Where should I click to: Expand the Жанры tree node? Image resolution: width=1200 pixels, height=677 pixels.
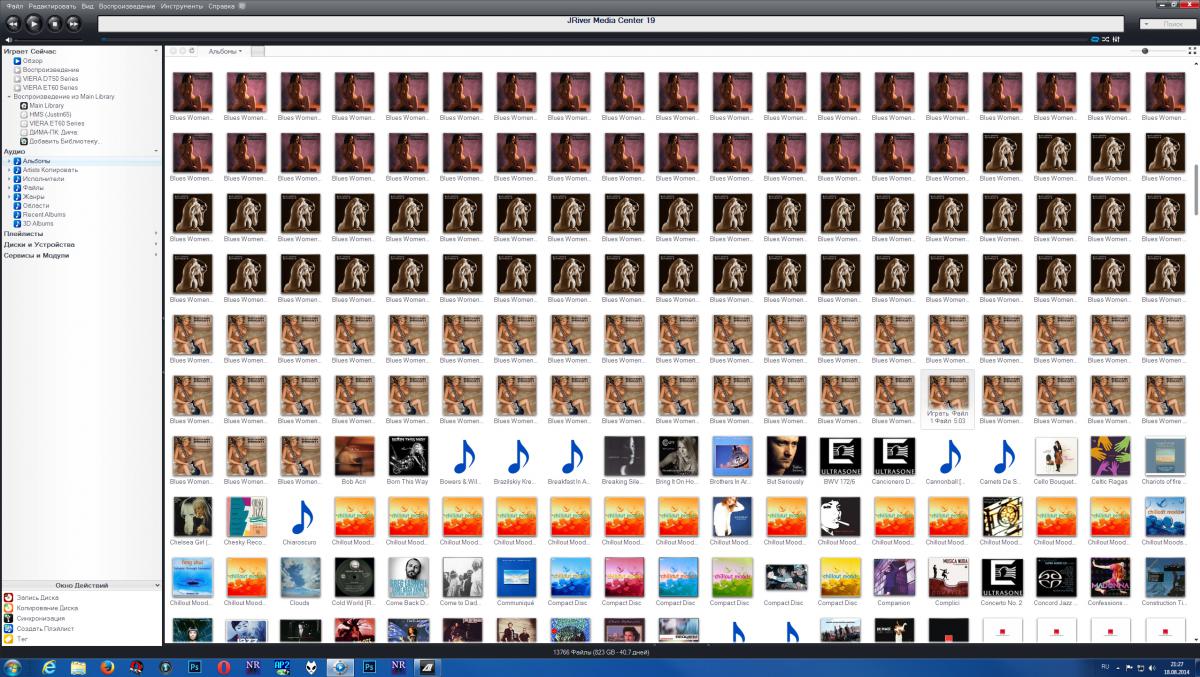click(8, 196)
